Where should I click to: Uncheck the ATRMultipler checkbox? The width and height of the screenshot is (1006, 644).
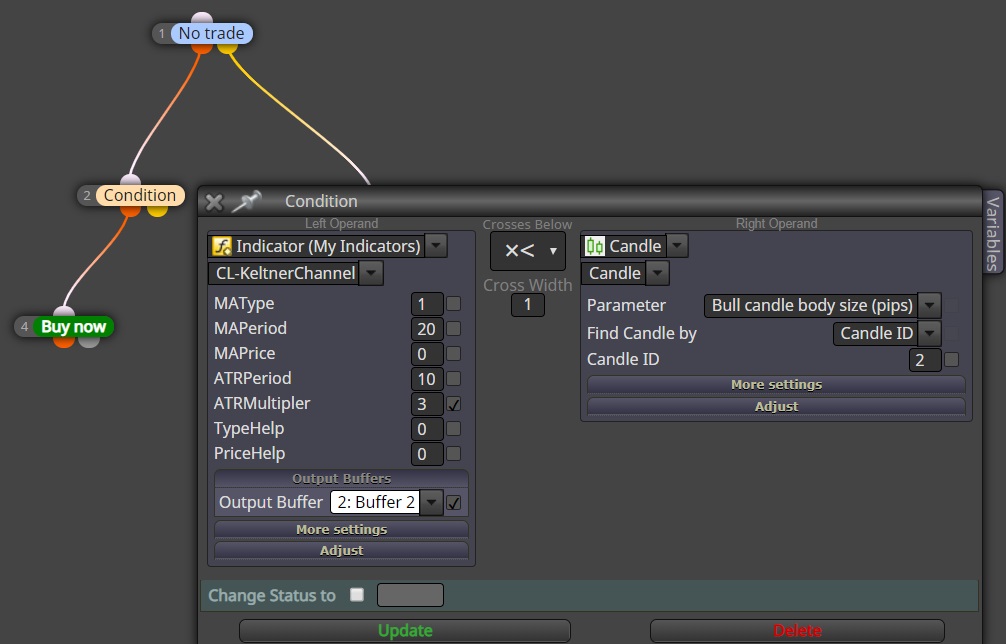coord(454,404)
